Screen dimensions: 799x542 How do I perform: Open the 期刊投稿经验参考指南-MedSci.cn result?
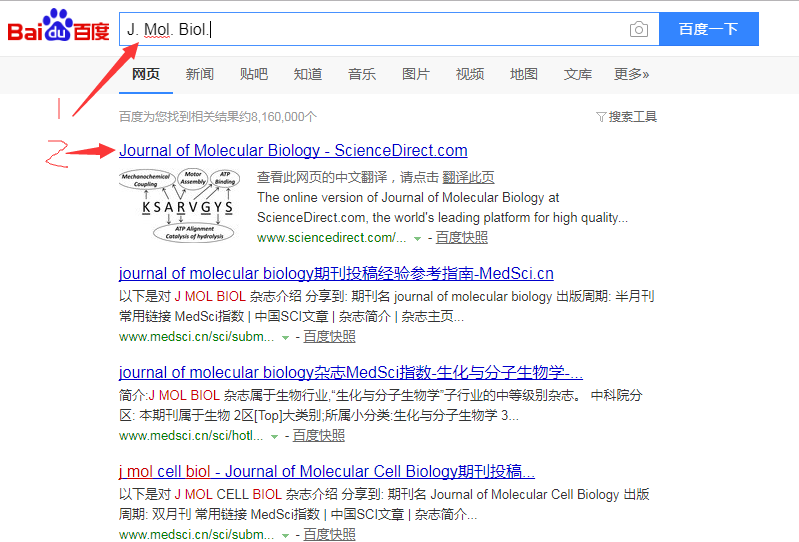[x=336, y=274]
